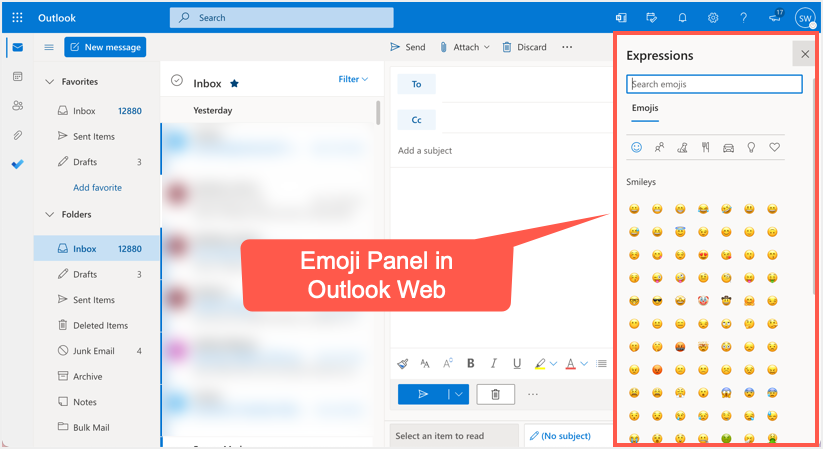Apply the red font color

[571, 363]
